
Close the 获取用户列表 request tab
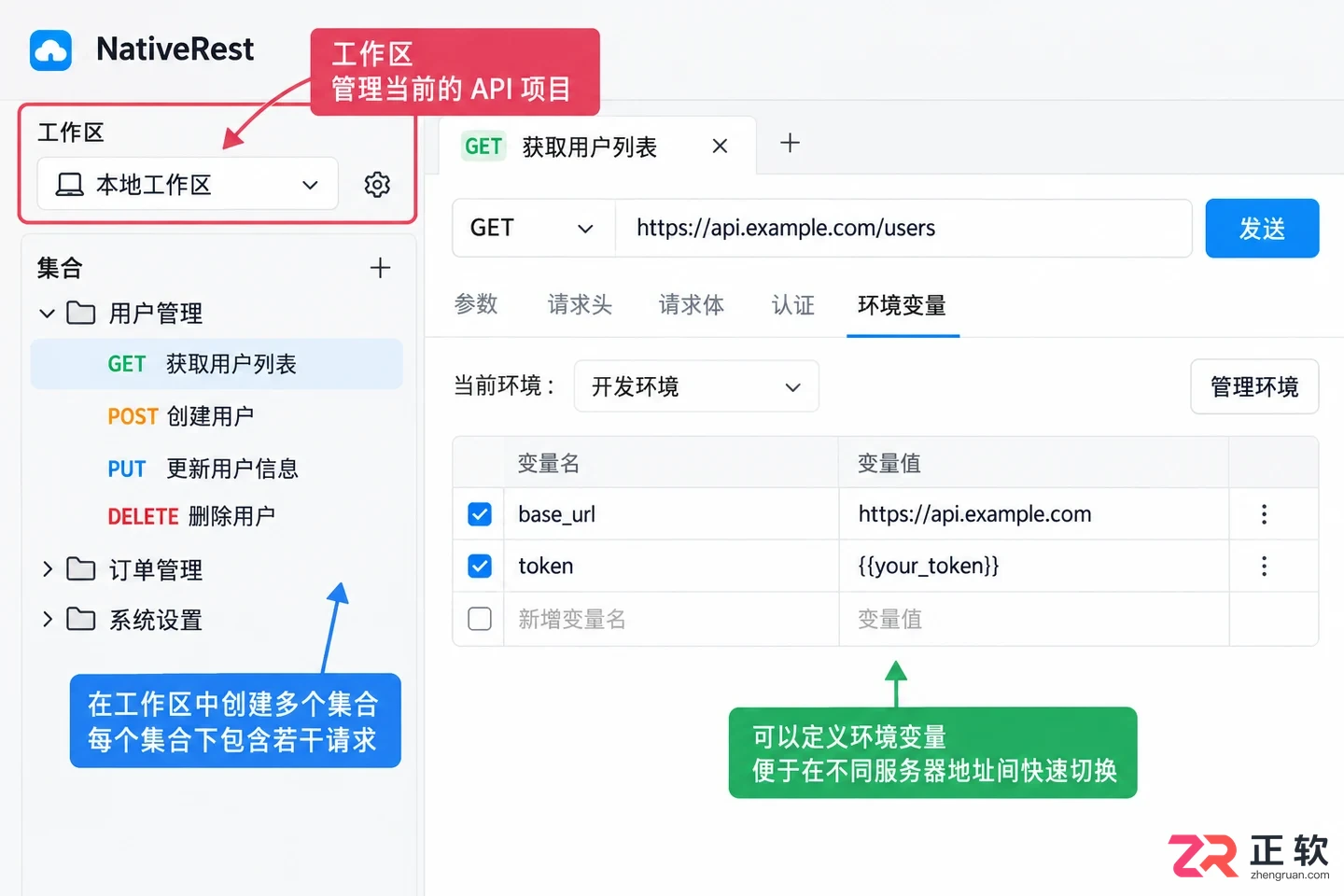click(720, 146)
